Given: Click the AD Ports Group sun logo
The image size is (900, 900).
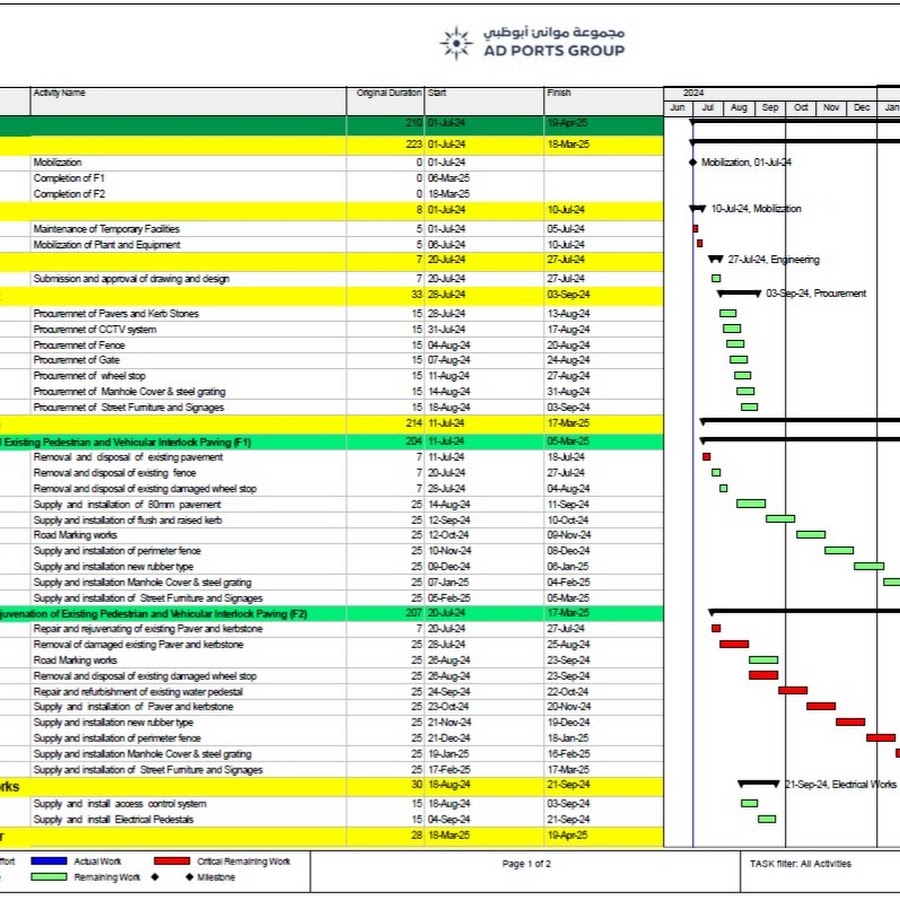Looking at the screenshot, I should tap(456, 43).
